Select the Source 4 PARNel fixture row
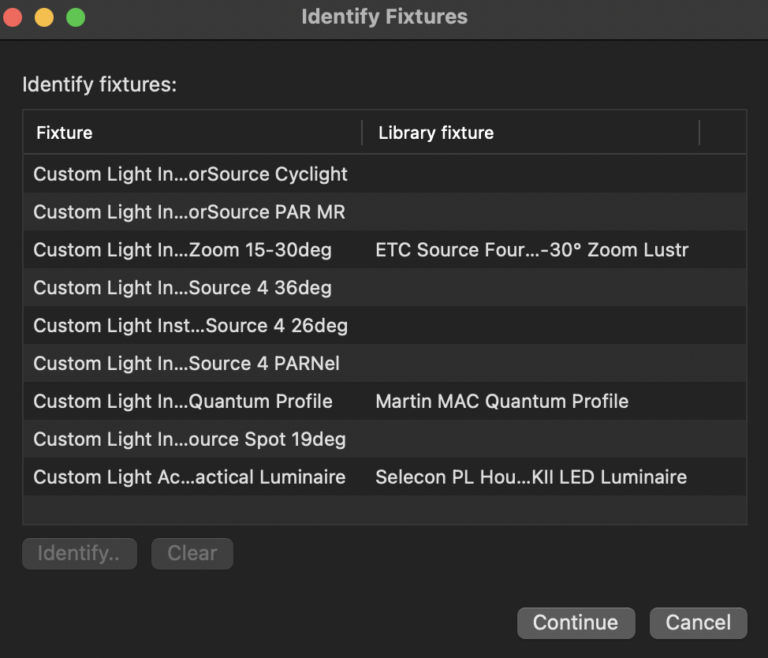768x658 pixels. pyautogui.click(x=186, y=364)
